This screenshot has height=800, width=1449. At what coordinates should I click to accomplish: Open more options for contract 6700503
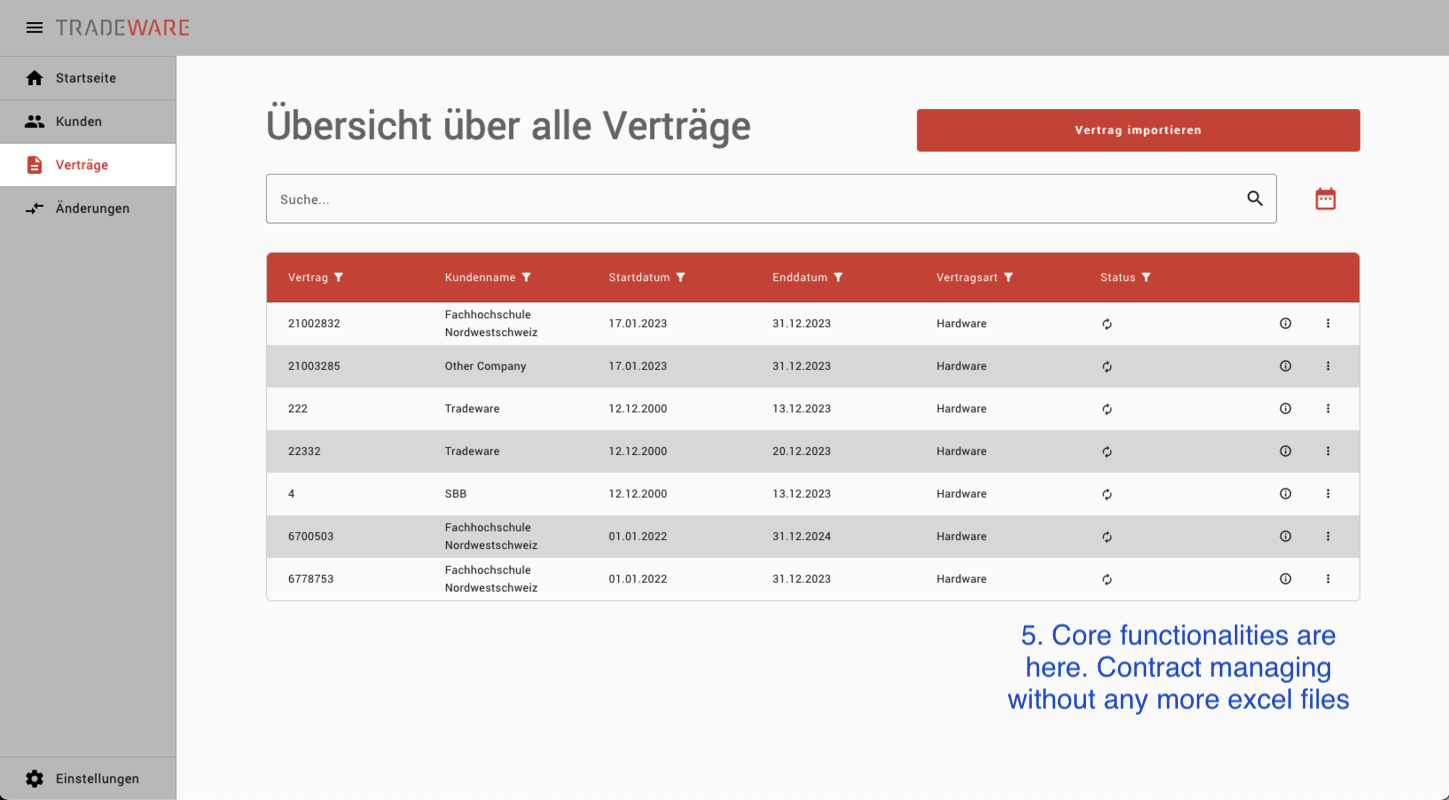[1328, 537]
